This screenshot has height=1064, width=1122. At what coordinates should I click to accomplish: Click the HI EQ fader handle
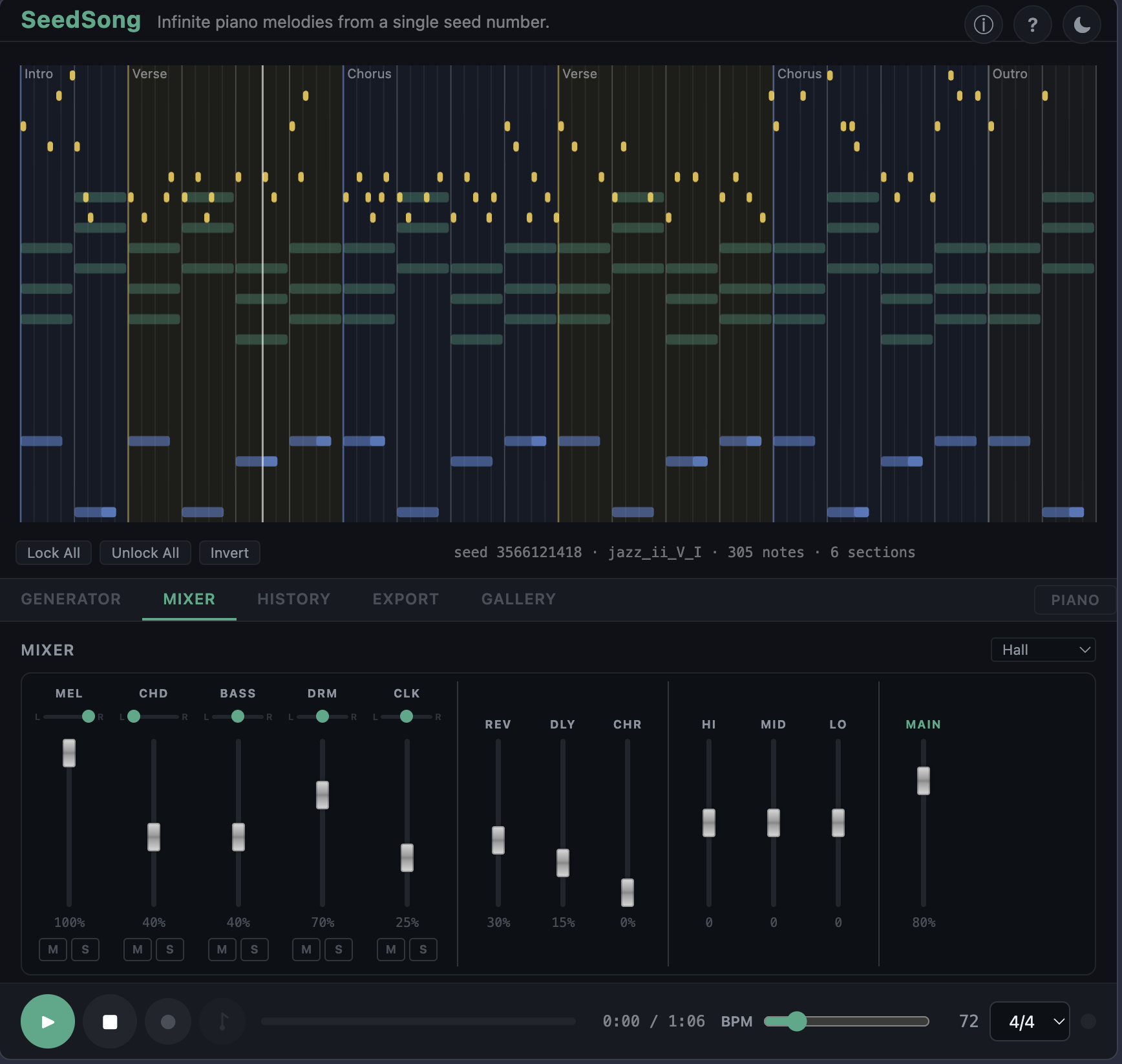[709, 823]
